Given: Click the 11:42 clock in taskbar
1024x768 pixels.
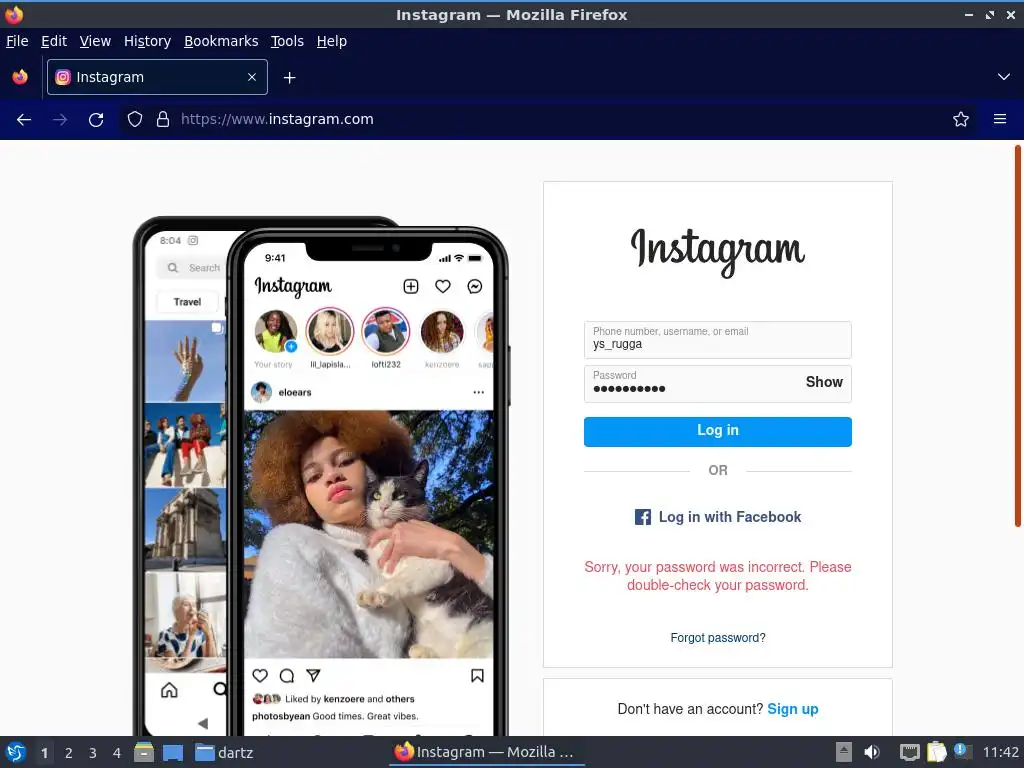Looking at the screenshot, I should 1000,752.
